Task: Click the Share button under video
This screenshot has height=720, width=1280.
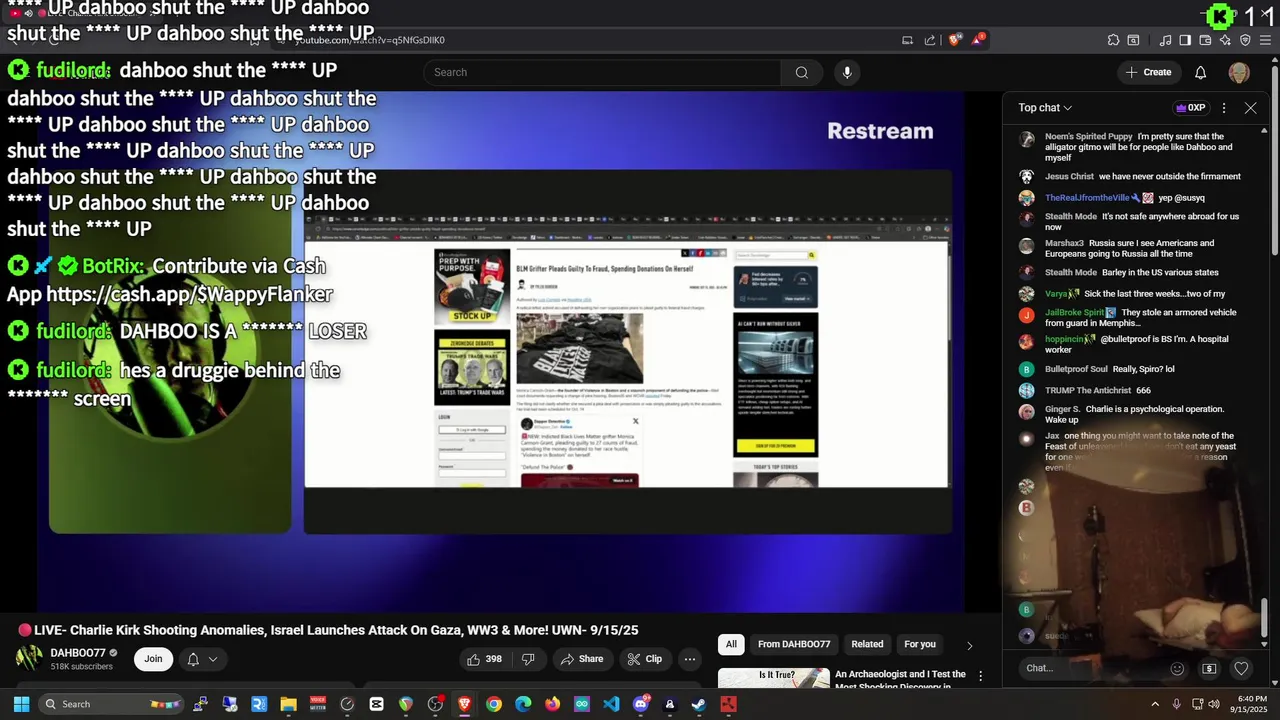Action: click(582, 659)
